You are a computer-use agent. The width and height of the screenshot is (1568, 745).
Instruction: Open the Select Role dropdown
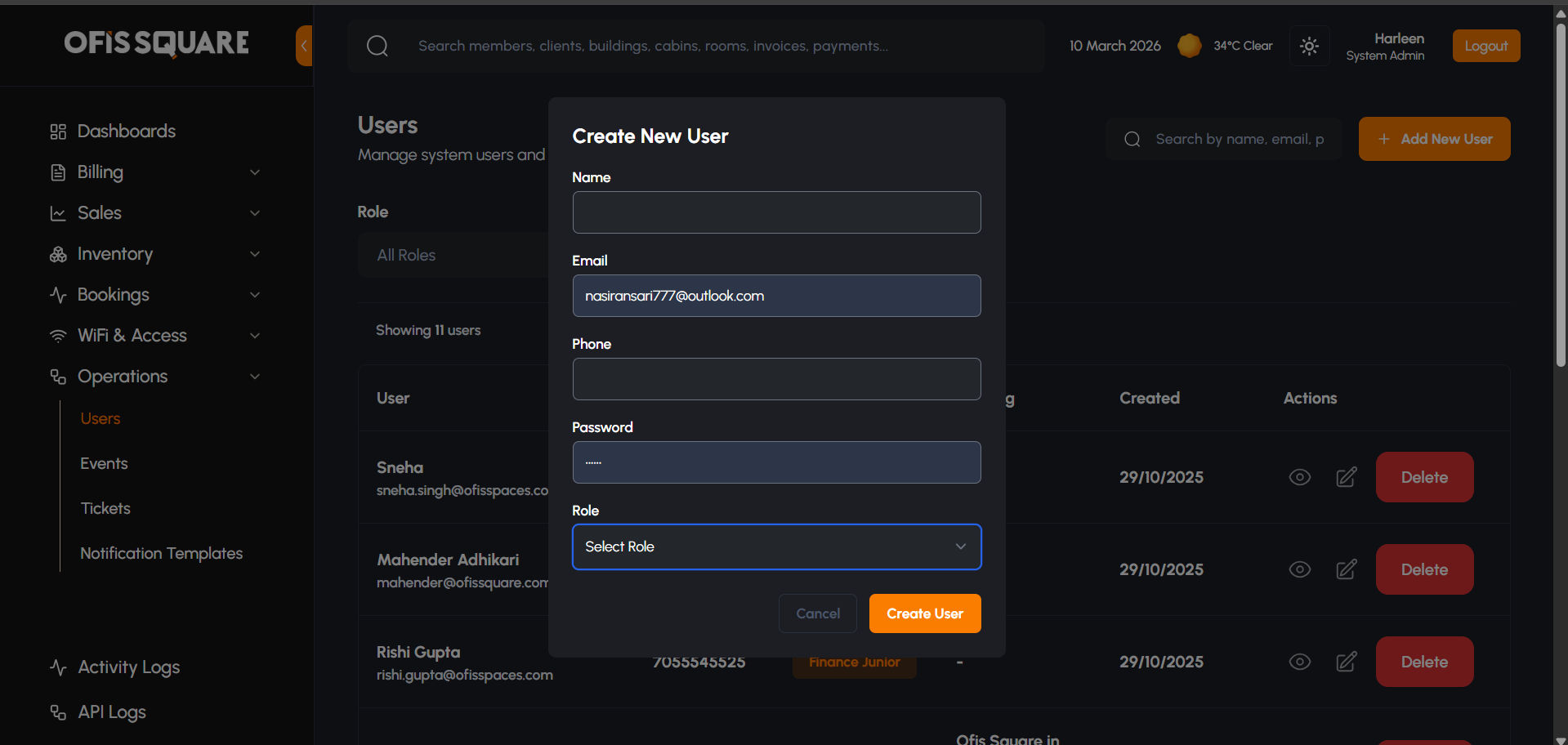point(776,546)
